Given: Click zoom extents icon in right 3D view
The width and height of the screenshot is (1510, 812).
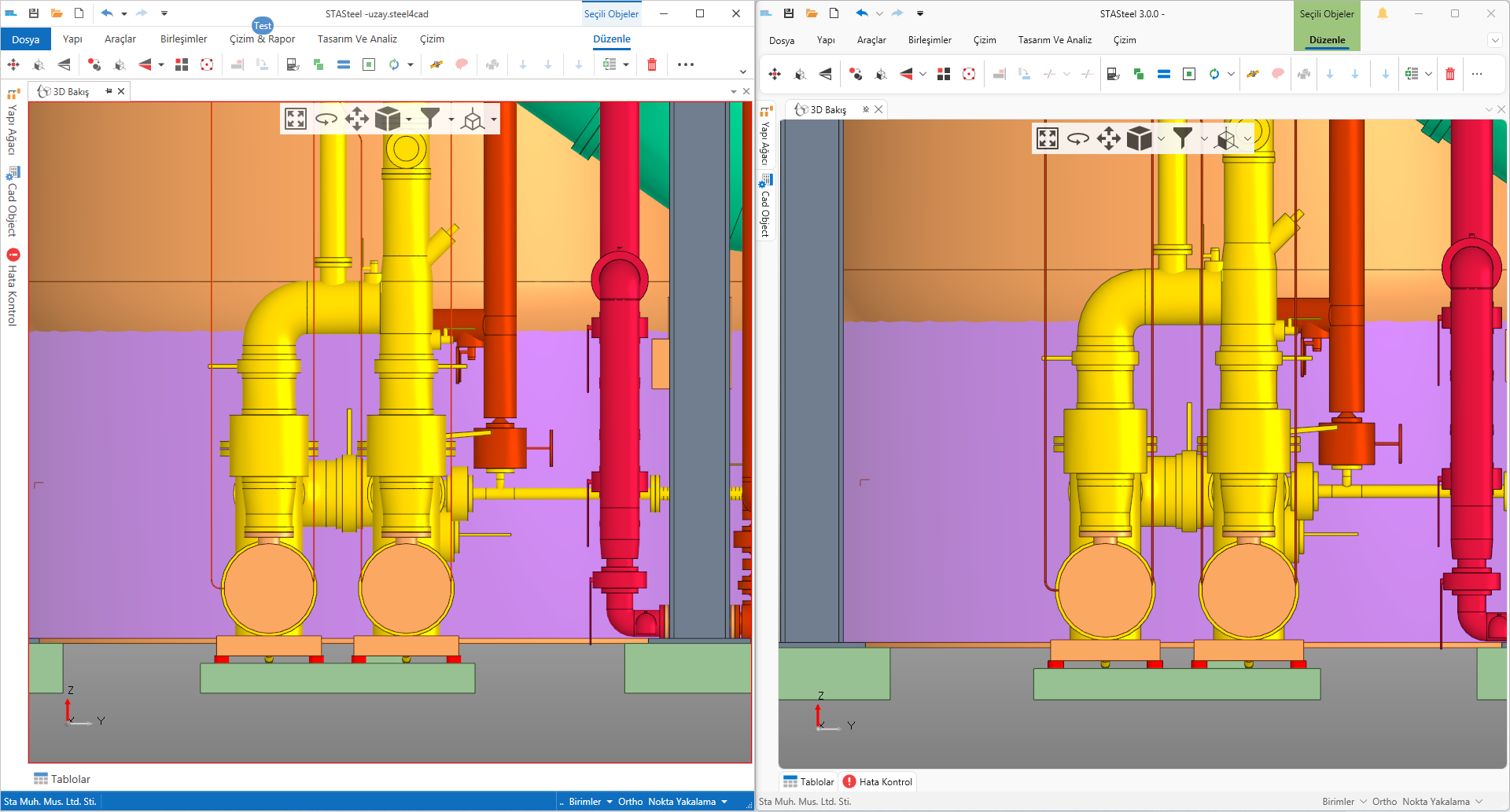Looking at the screenshot, I should (x=1048, y=139).
